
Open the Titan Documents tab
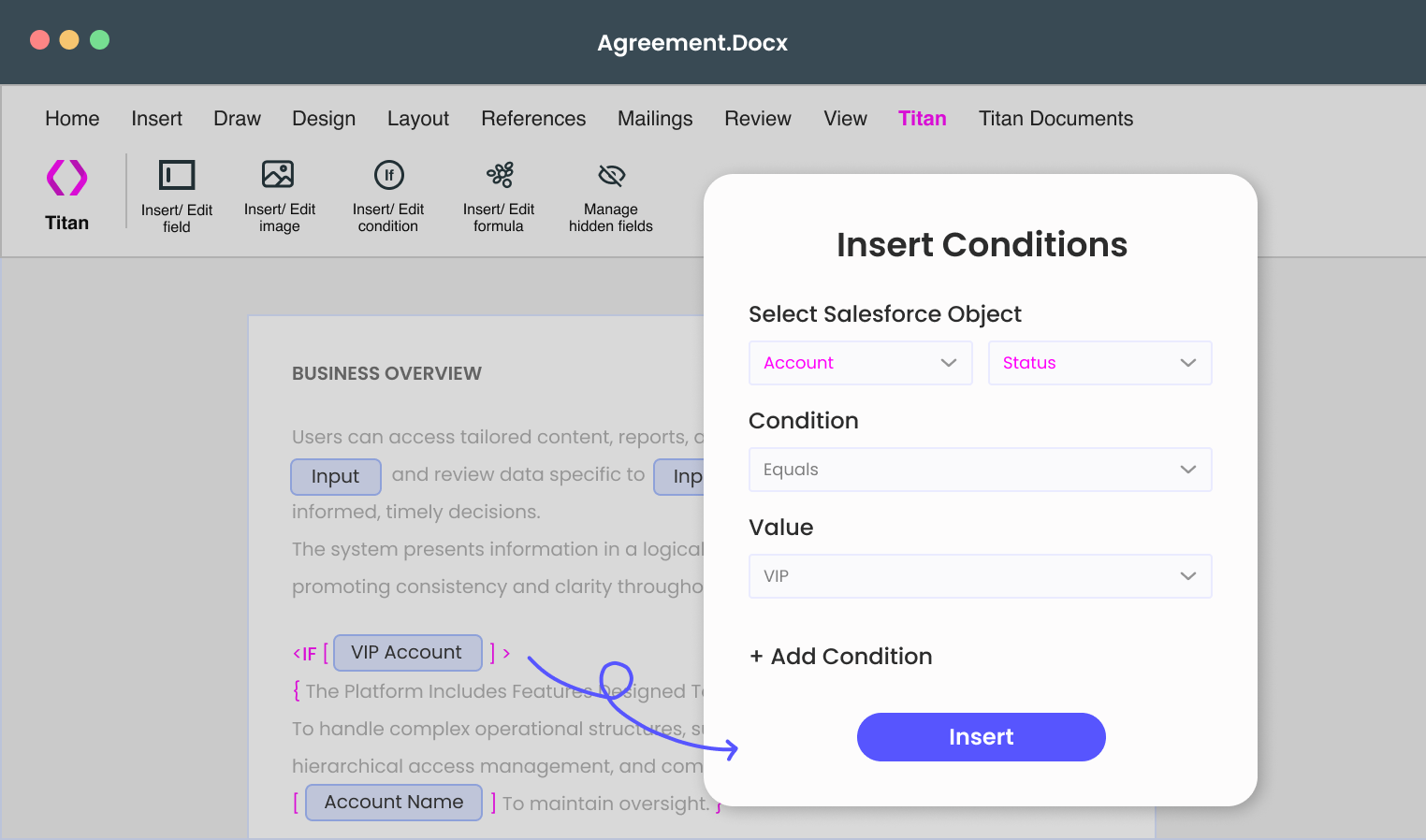(x=1055, y=119)
